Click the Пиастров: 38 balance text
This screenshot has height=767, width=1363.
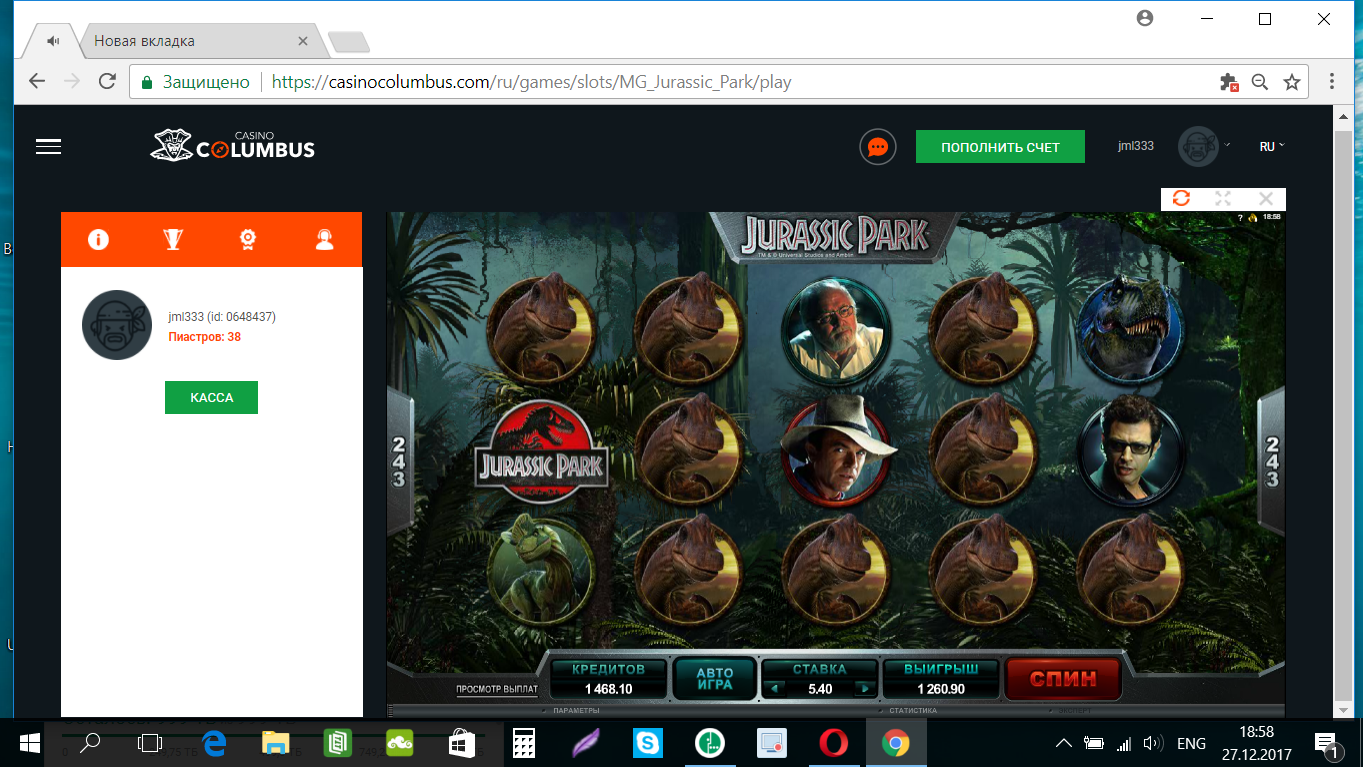205,337
